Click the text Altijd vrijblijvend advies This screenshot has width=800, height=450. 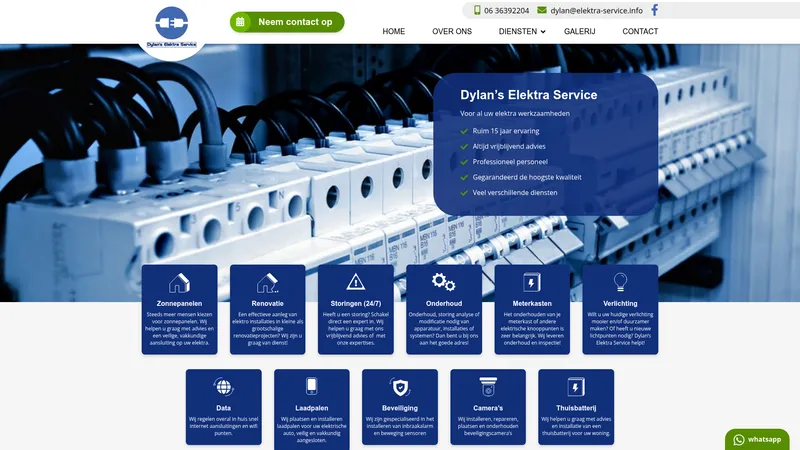tap(509, 146)
